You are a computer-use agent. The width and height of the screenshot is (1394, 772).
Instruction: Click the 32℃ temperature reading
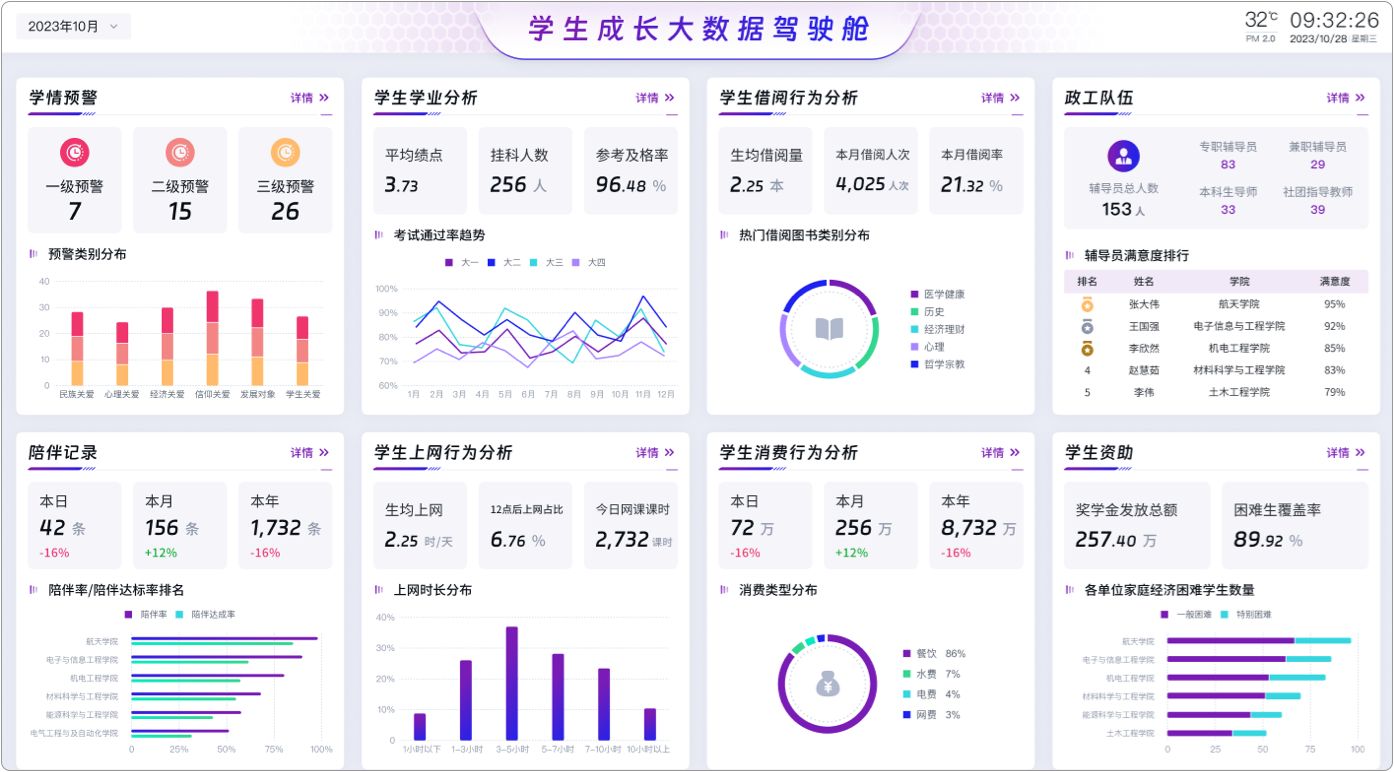[x=1261, y=19]
